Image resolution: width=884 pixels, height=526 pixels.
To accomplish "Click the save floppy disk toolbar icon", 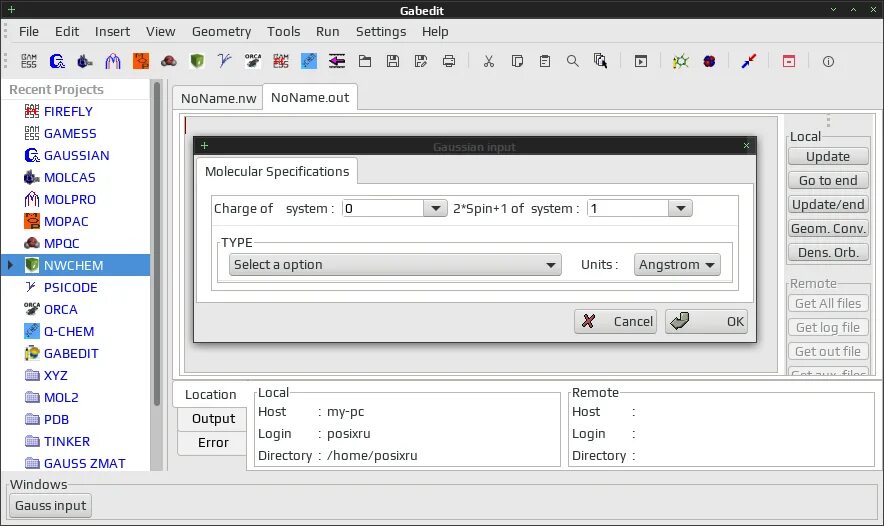I will 393,61.
